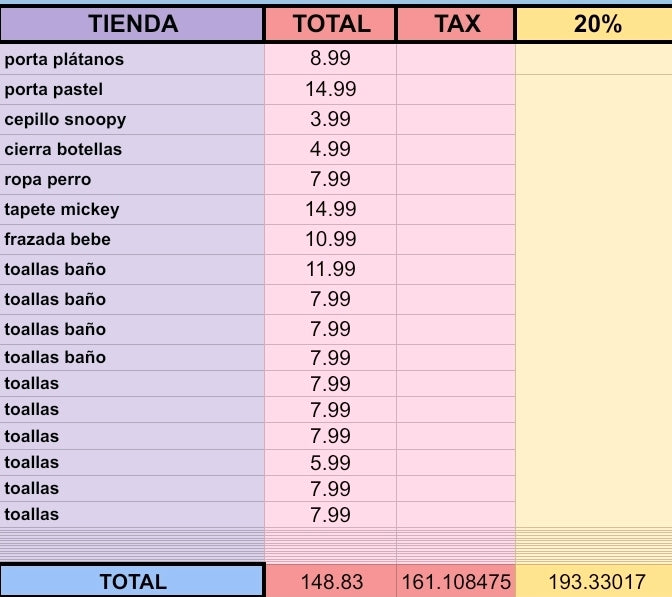The image size is (672, 597).
Task: Click the 11.99 price cell
Action: (330, 269)
